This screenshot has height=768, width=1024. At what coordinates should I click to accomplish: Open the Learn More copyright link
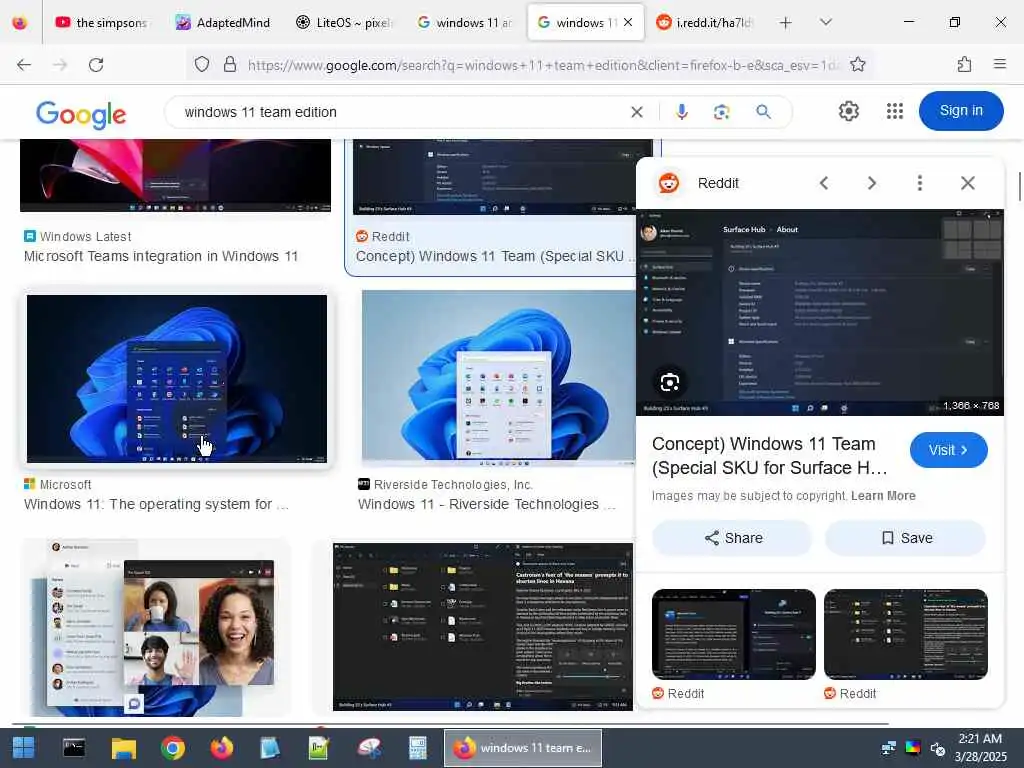883,496
